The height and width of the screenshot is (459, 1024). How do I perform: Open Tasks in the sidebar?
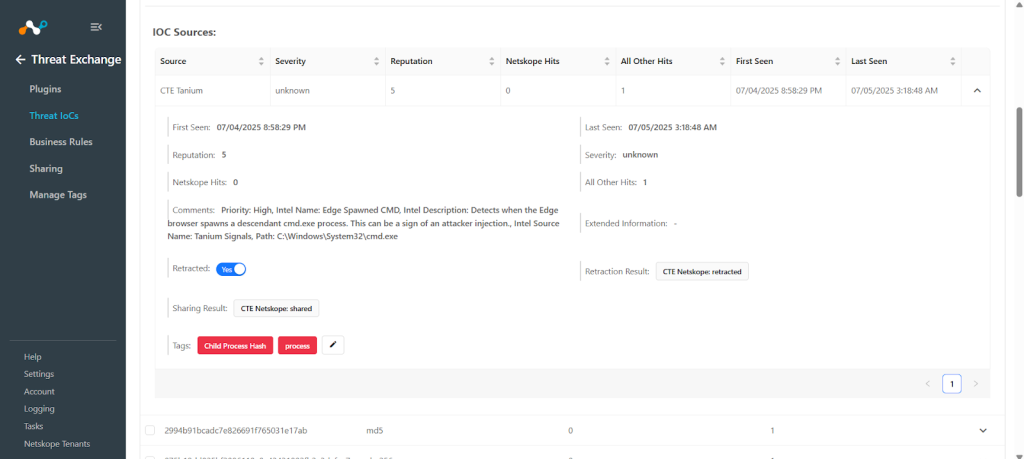tap(33, 426)
